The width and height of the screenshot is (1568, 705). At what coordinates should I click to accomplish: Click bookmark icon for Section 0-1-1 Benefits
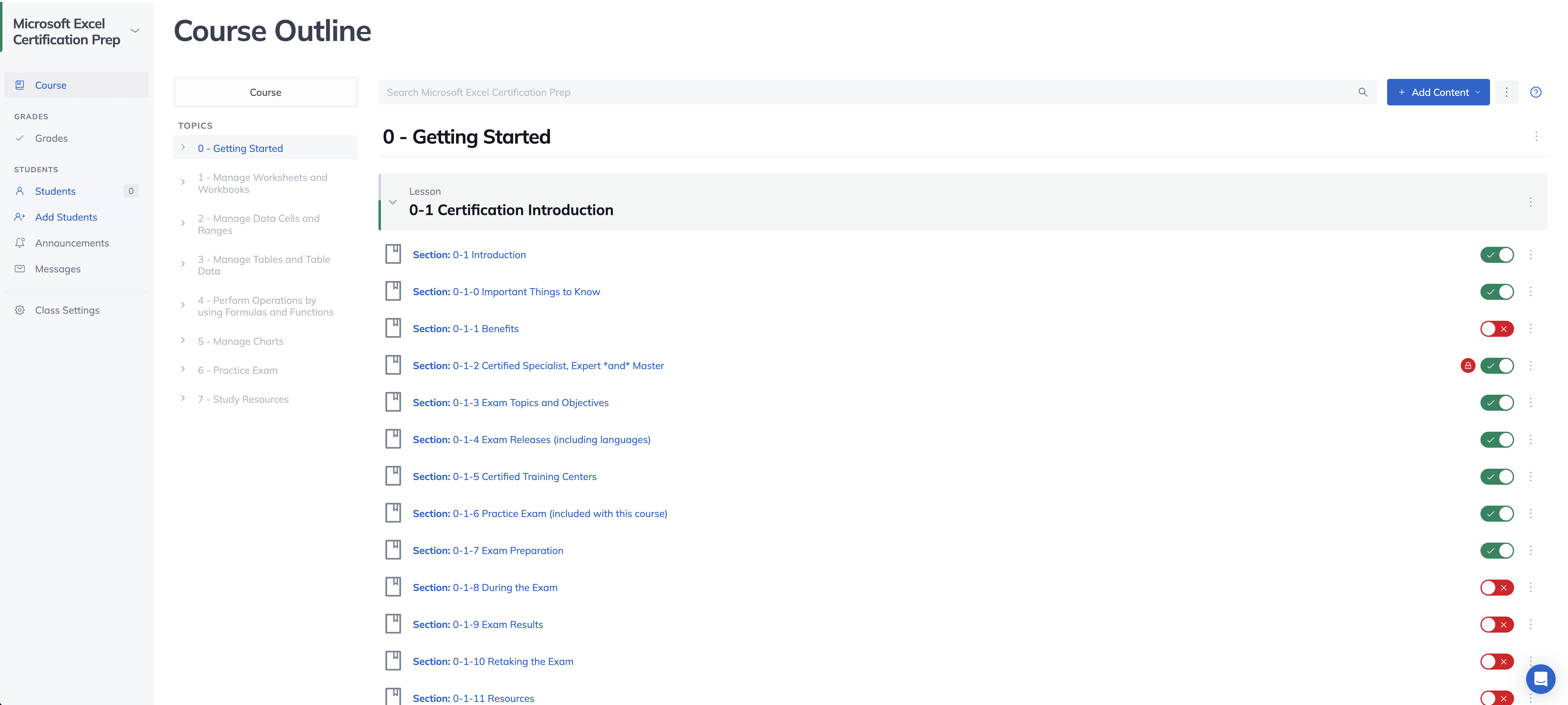coord(393,328)
